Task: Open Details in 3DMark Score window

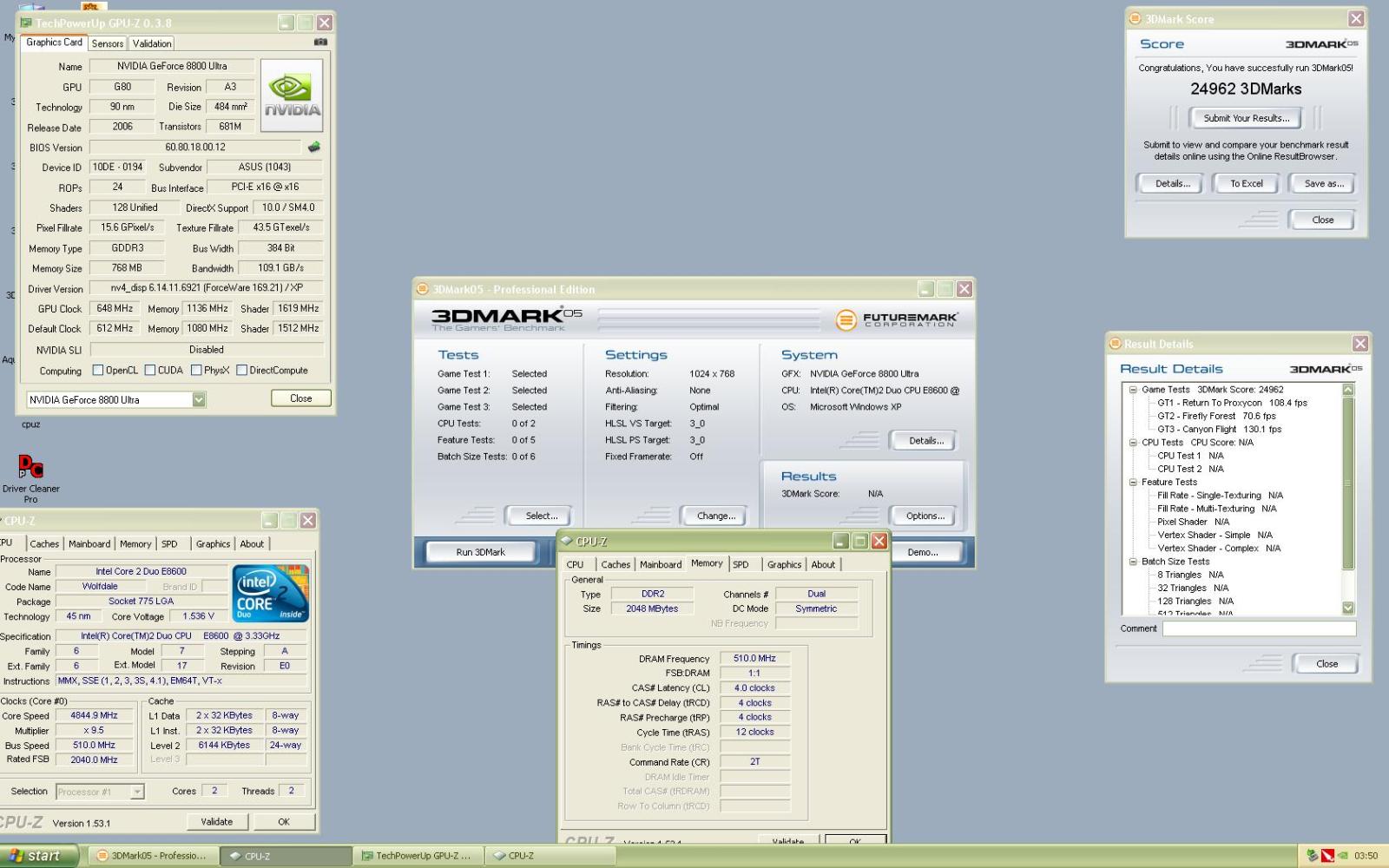Action: pos(1172,183)
